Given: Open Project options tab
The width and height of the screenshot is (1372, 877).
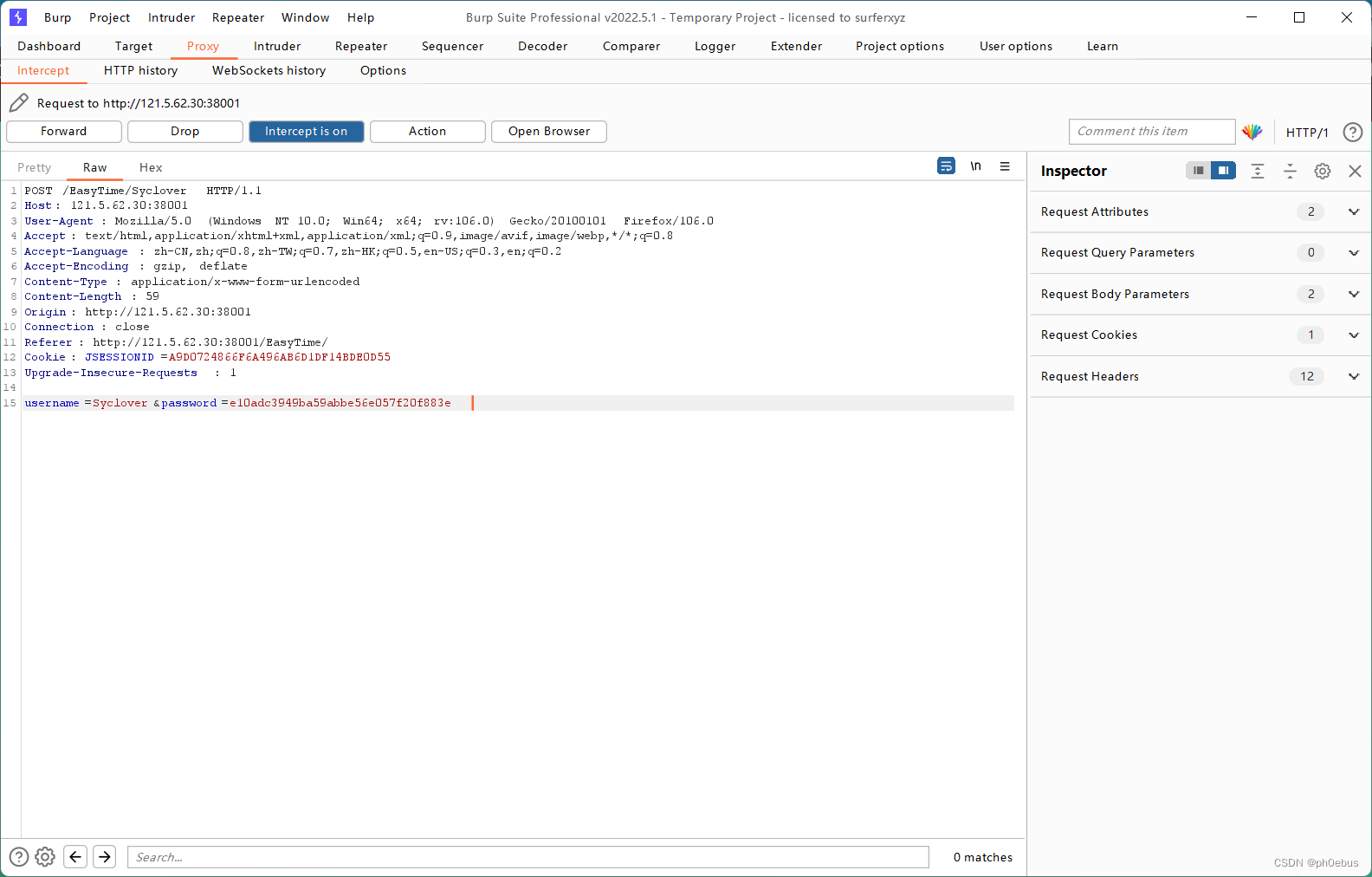Looking at the screenshot, I should click(900, 46).
